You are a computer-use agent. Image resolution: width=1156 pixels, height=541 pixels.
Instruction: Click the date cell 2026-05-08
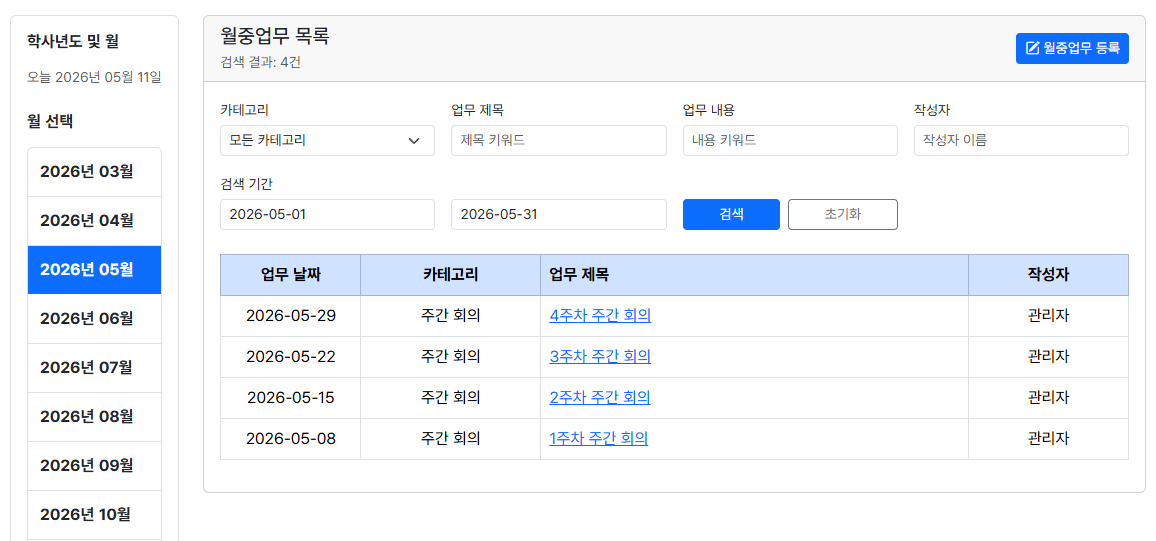tap(290, 439)
